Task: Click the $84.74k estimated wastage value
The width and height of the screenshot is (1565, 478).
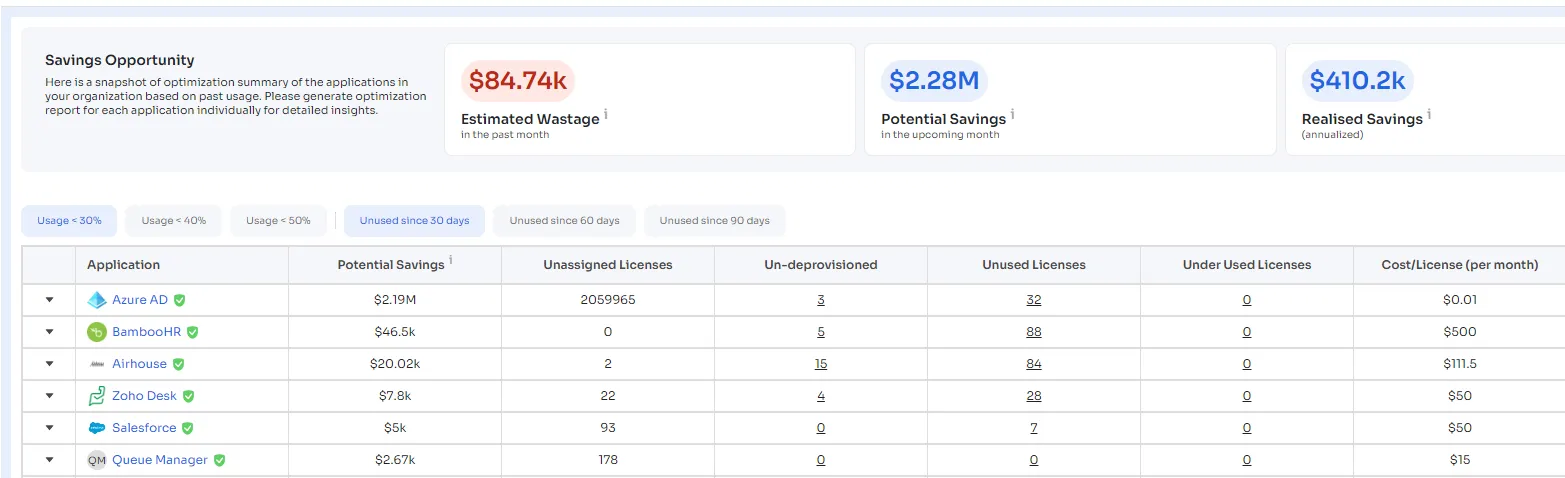Action: point(518,81)
